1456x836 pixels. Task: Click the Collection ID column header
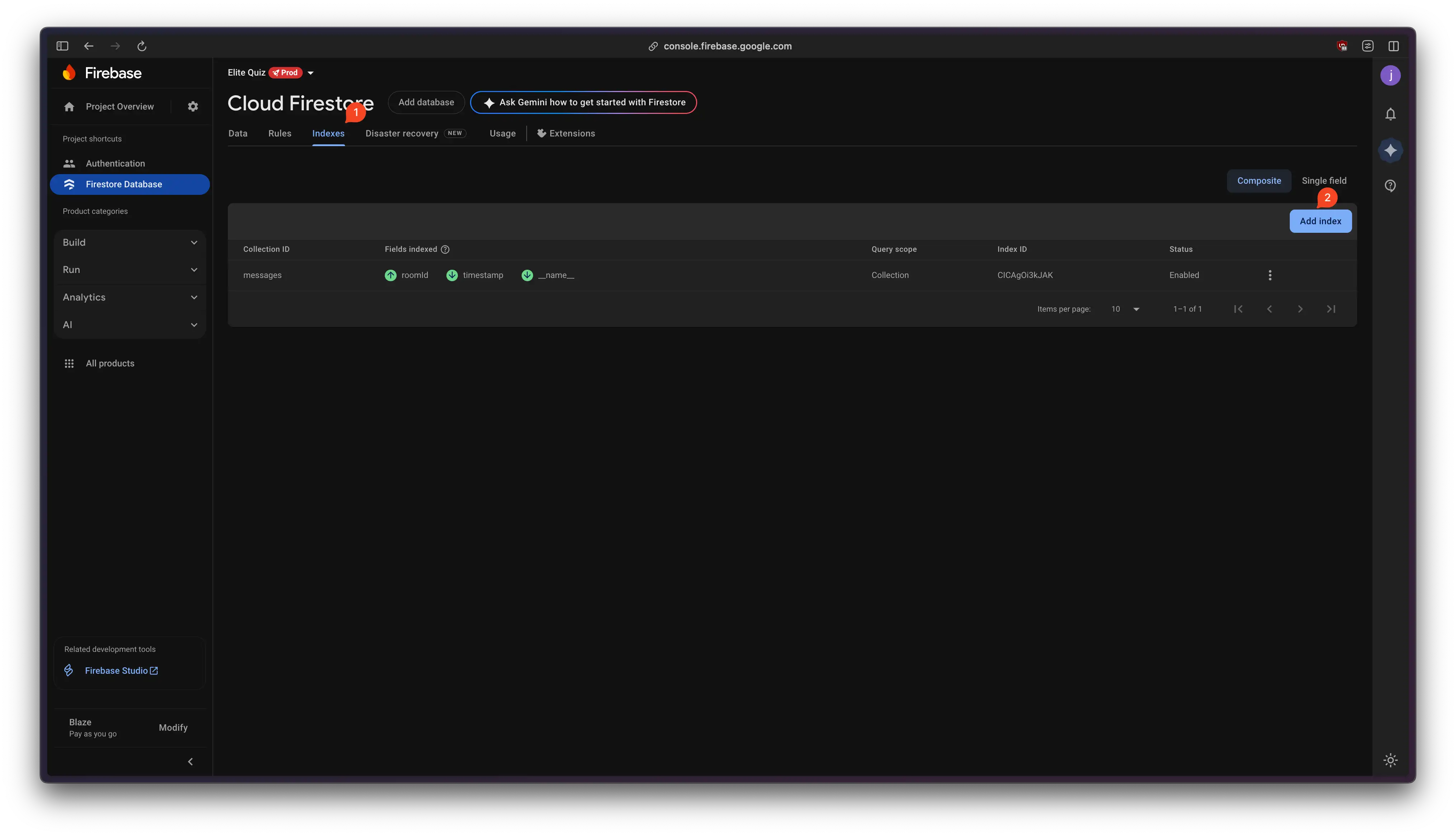[x=266, y=249]
